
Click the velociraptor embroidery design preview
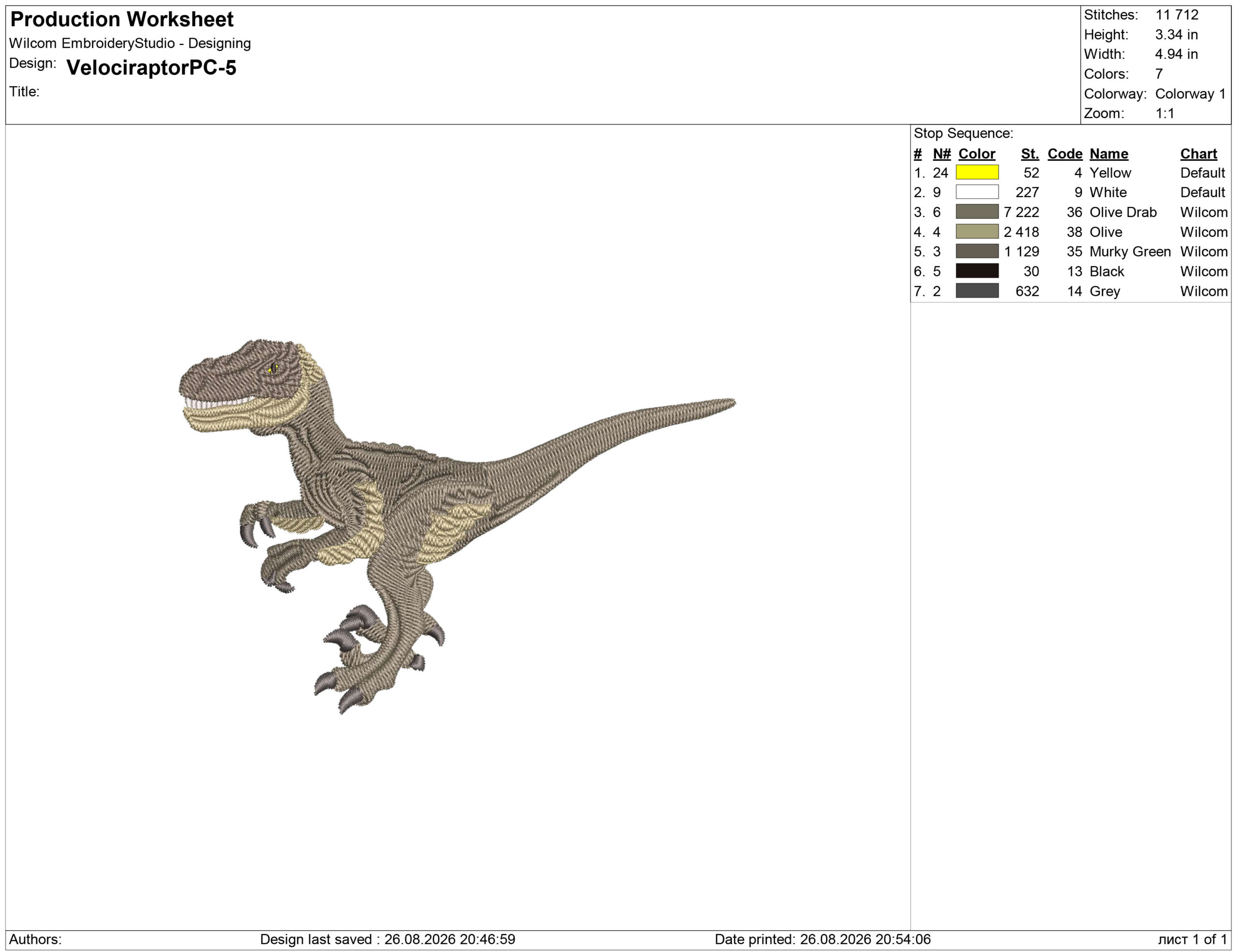[457, 526]
